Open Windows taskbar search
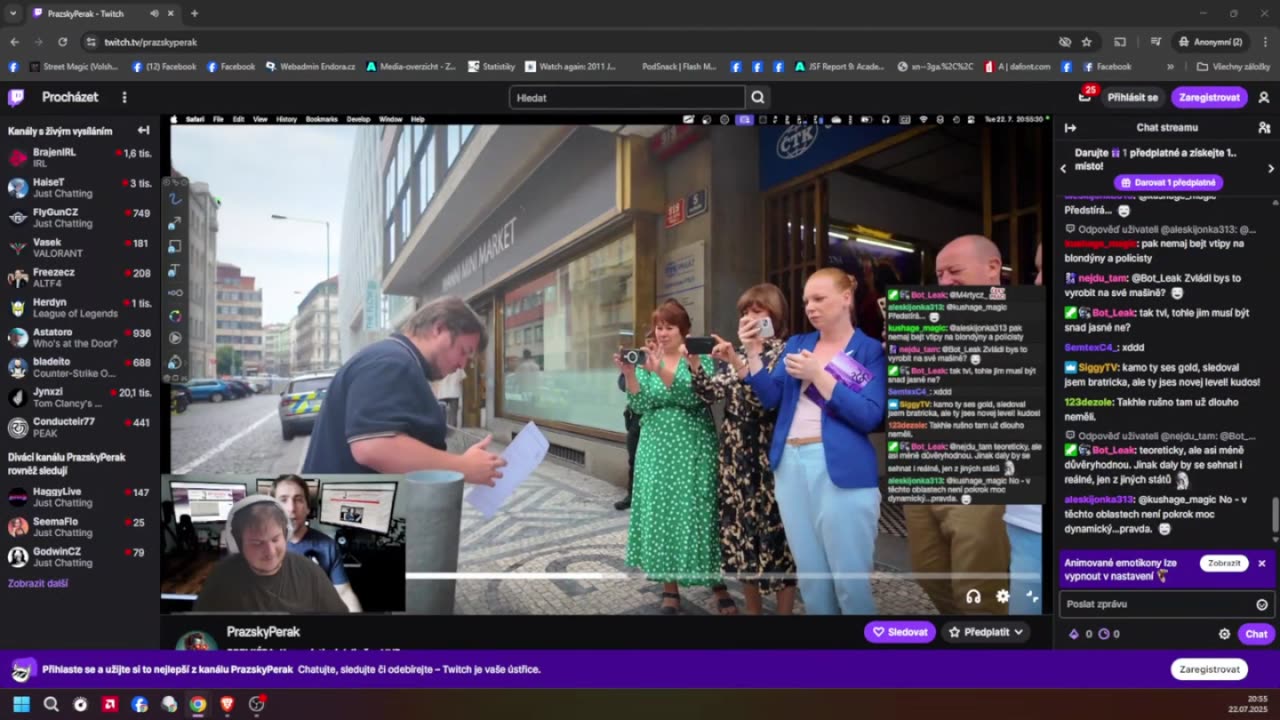The height and width of the screenshot is (720, 1280). pyautogui.click(x=51, y=704)
